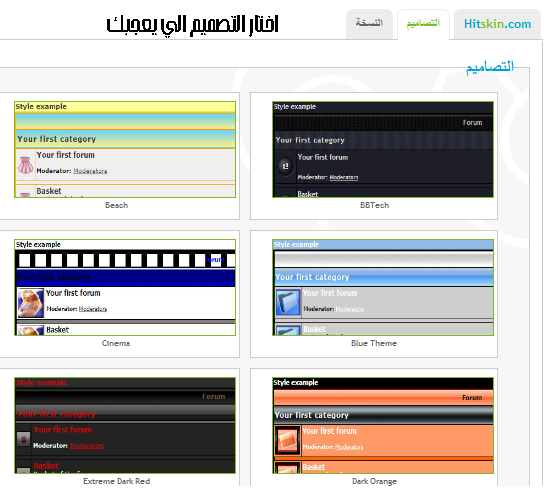Pick the Extreme Dark Red preview
548x491 pixels.
tap(125, 425)
